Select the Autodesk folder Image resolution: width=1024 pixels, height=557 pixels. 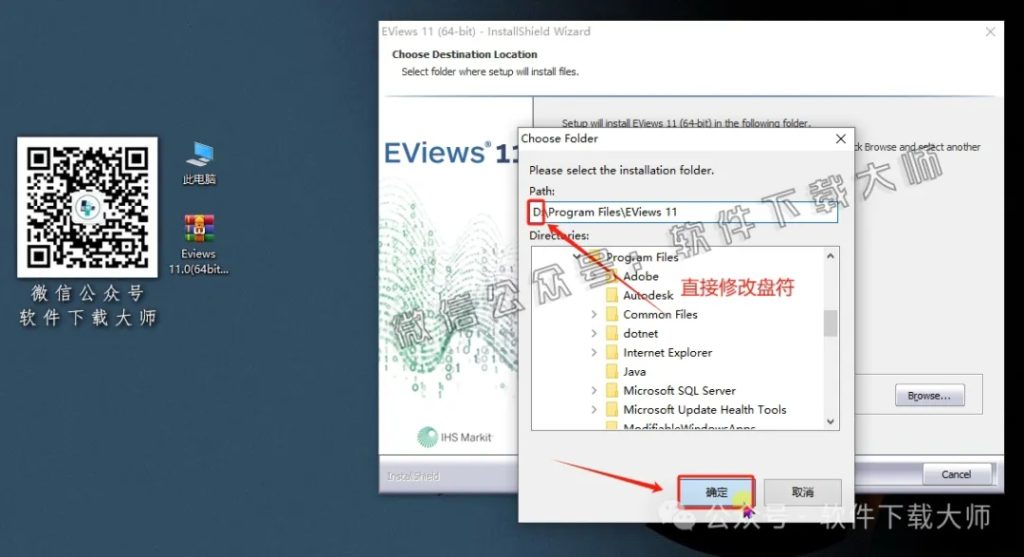(x=648, y=295)
